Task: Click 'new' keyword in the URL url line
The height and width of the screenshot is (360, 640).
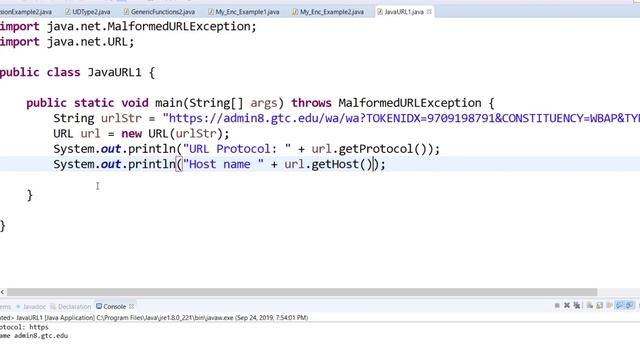Action: coord(131,134)
